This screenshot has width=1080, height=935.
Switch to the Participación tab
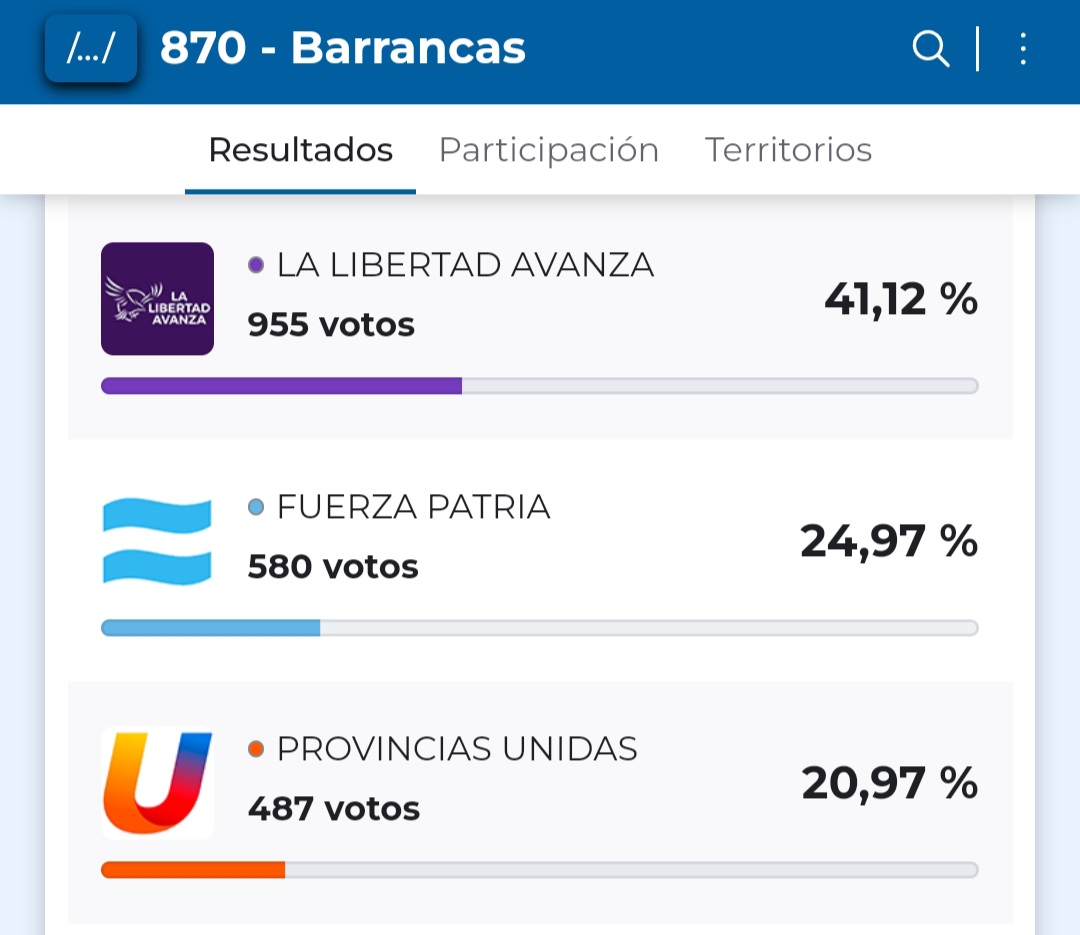coord(548,150)
